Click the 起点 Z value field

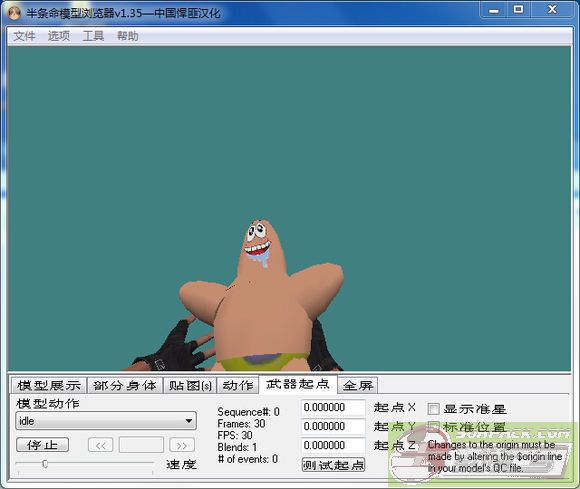[x=333, y=445]
